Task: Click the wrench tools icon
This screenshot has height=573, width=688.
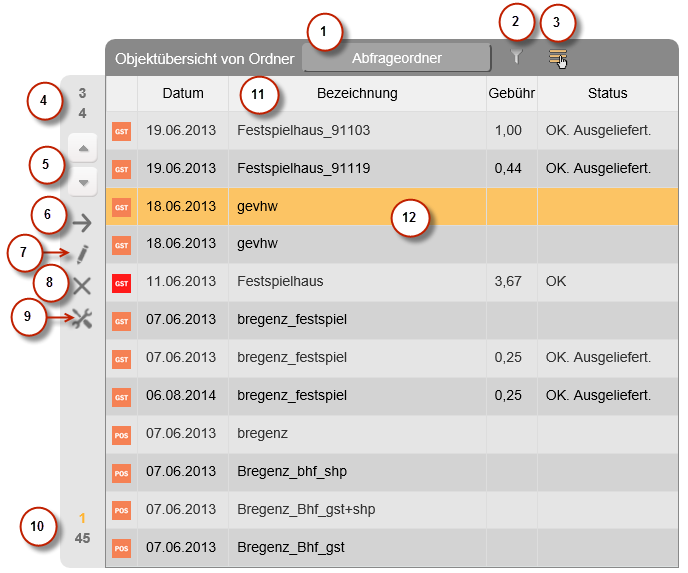Action: click(82, 319)
